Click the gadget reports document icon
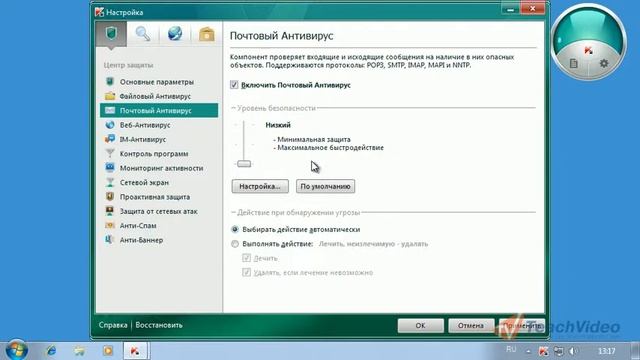This screenshot has width=640, height=360. (x=573, y=63)
